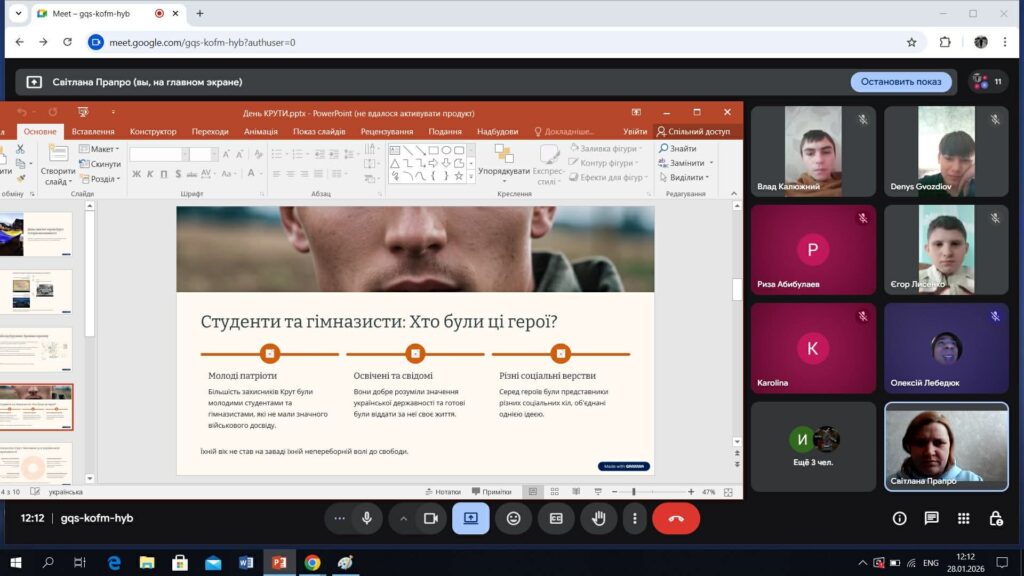The image size is (1024, 576).
Task: Click Спільний доступ share button
Action: [x=693, y=131]
